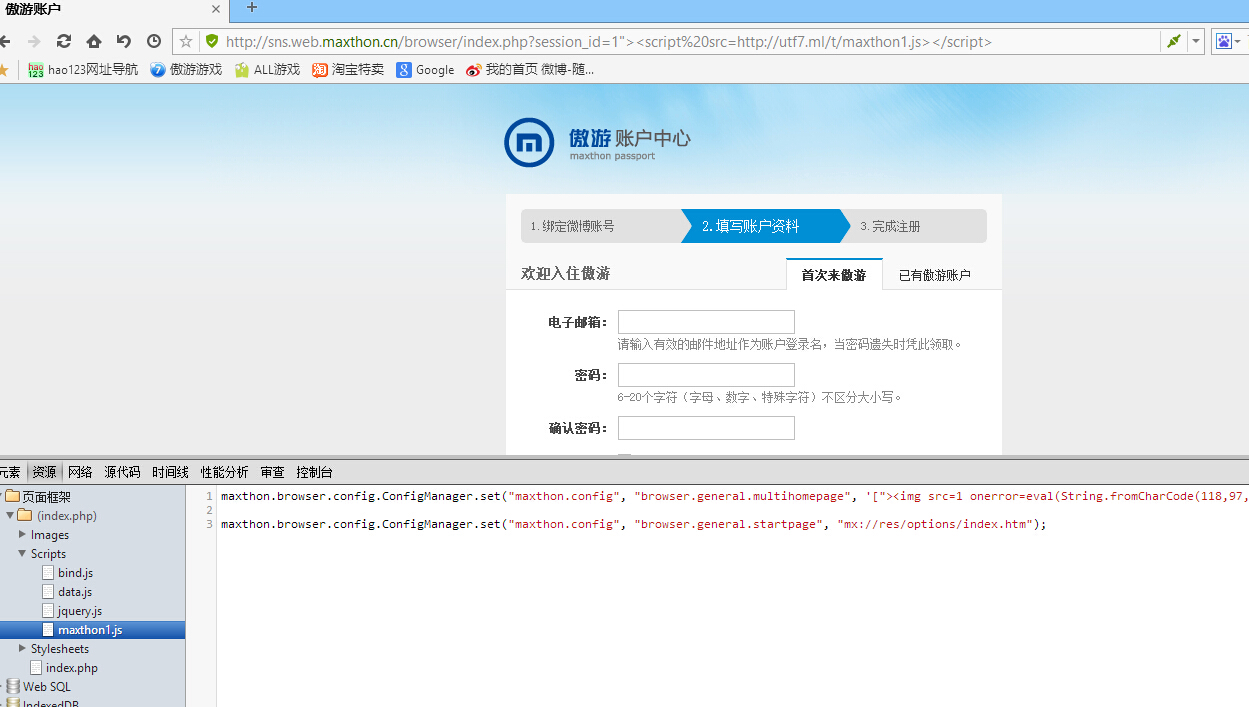Click step 3 完成注册
Screen dimensions: 1249x707
(x=918, y=226)
